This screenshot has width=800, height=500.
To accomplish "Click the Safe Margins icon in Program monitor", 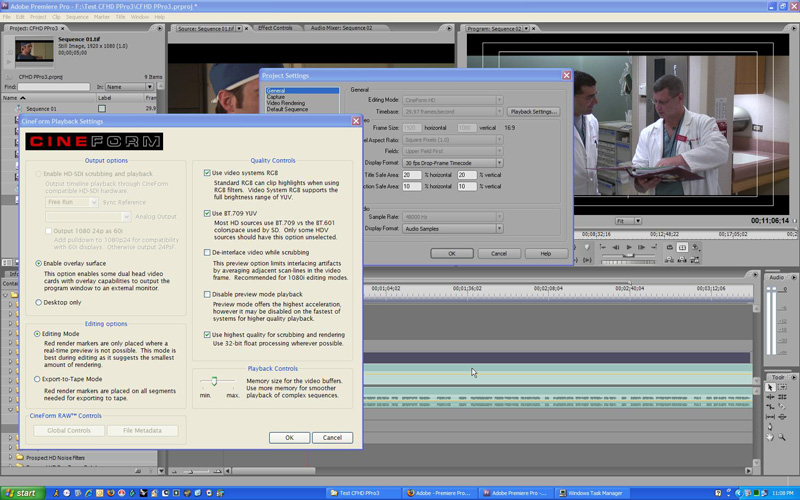I will (683, 247).
